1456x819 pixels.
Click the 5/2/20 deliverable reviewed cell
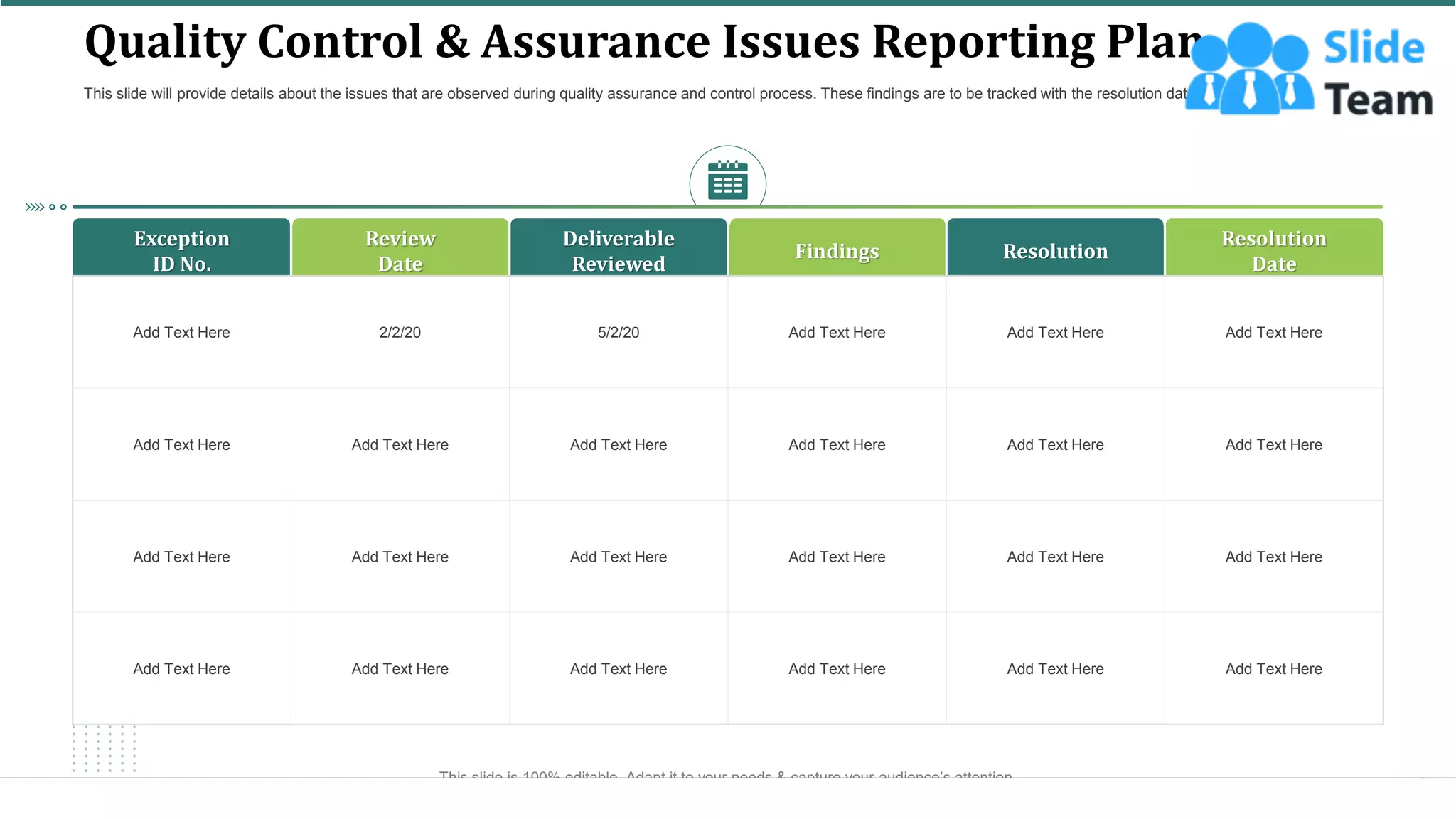point(619,333)
